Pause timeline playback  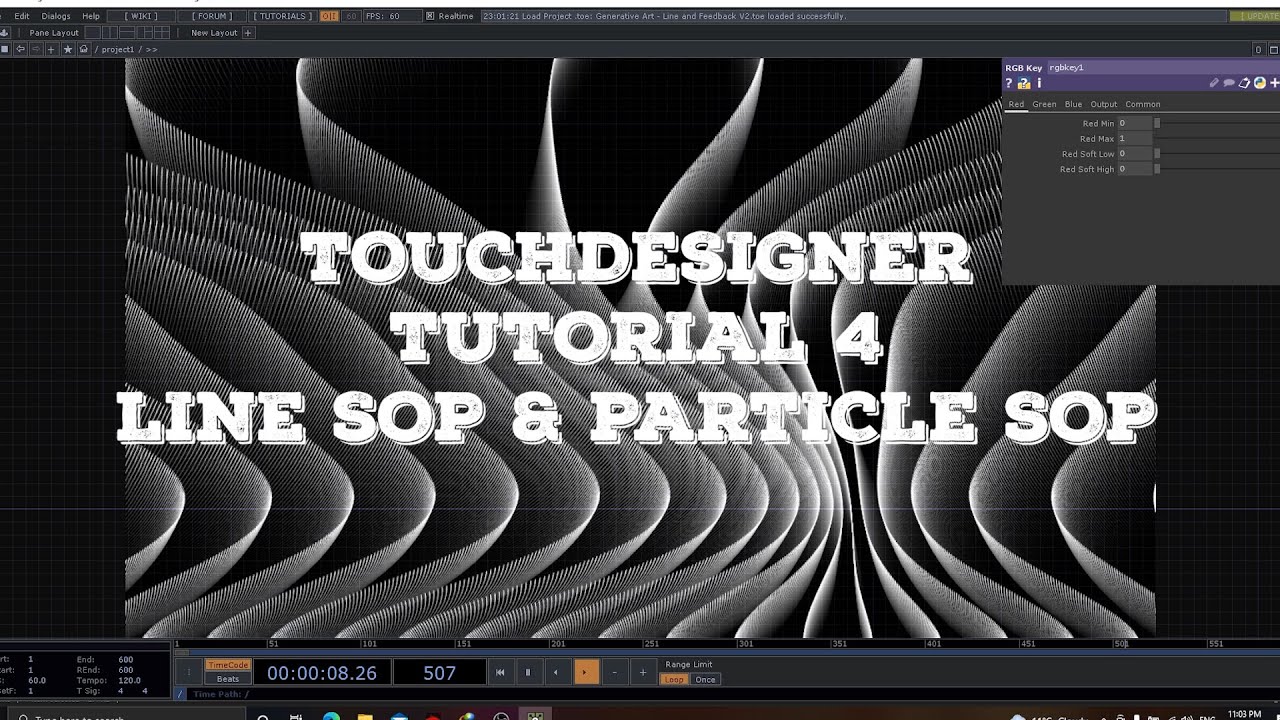click(528, 672)
